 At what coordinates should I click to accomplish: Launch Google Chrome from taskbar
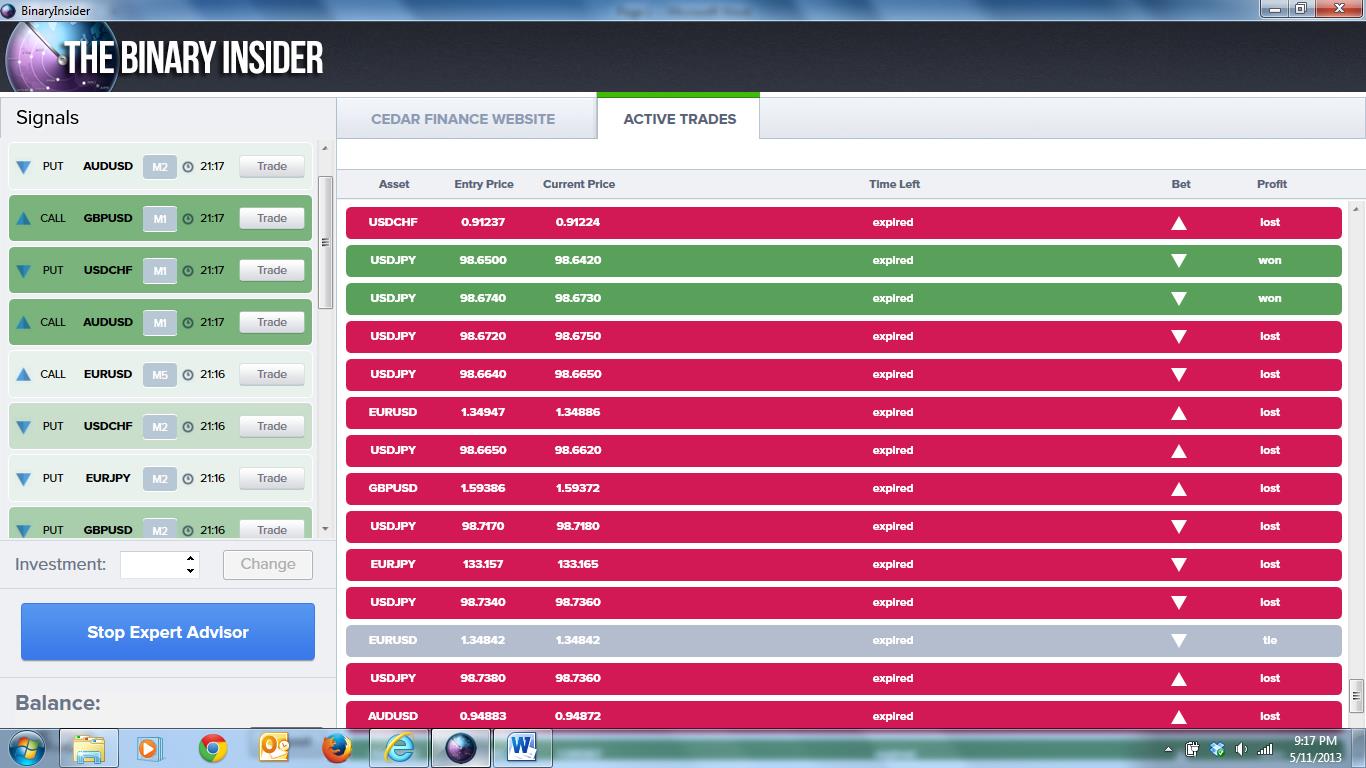coord(212,748)
